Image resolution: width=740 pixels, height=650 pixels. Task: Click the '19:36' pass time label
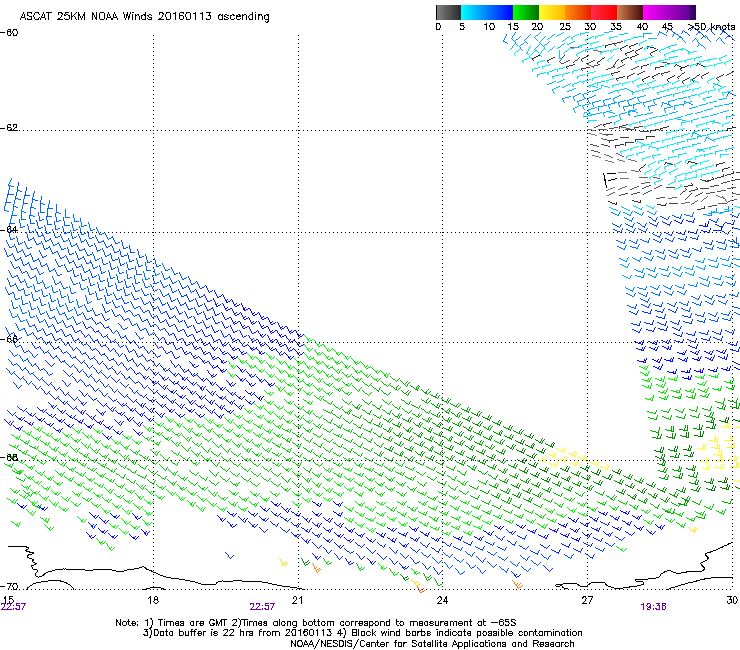click(x=653, y=607)
